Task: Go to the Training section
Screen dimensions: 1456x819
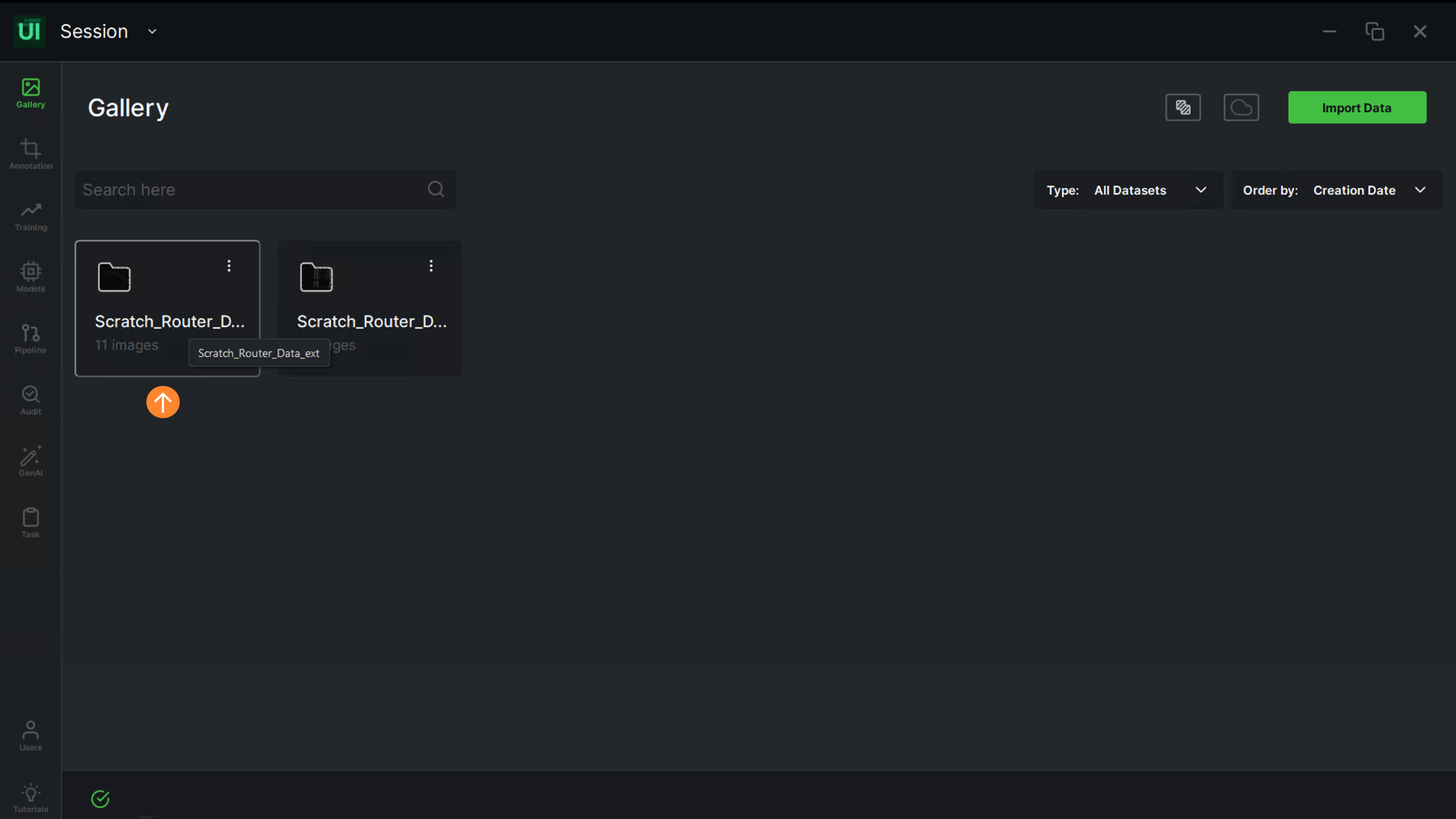Action: [30, 216]
